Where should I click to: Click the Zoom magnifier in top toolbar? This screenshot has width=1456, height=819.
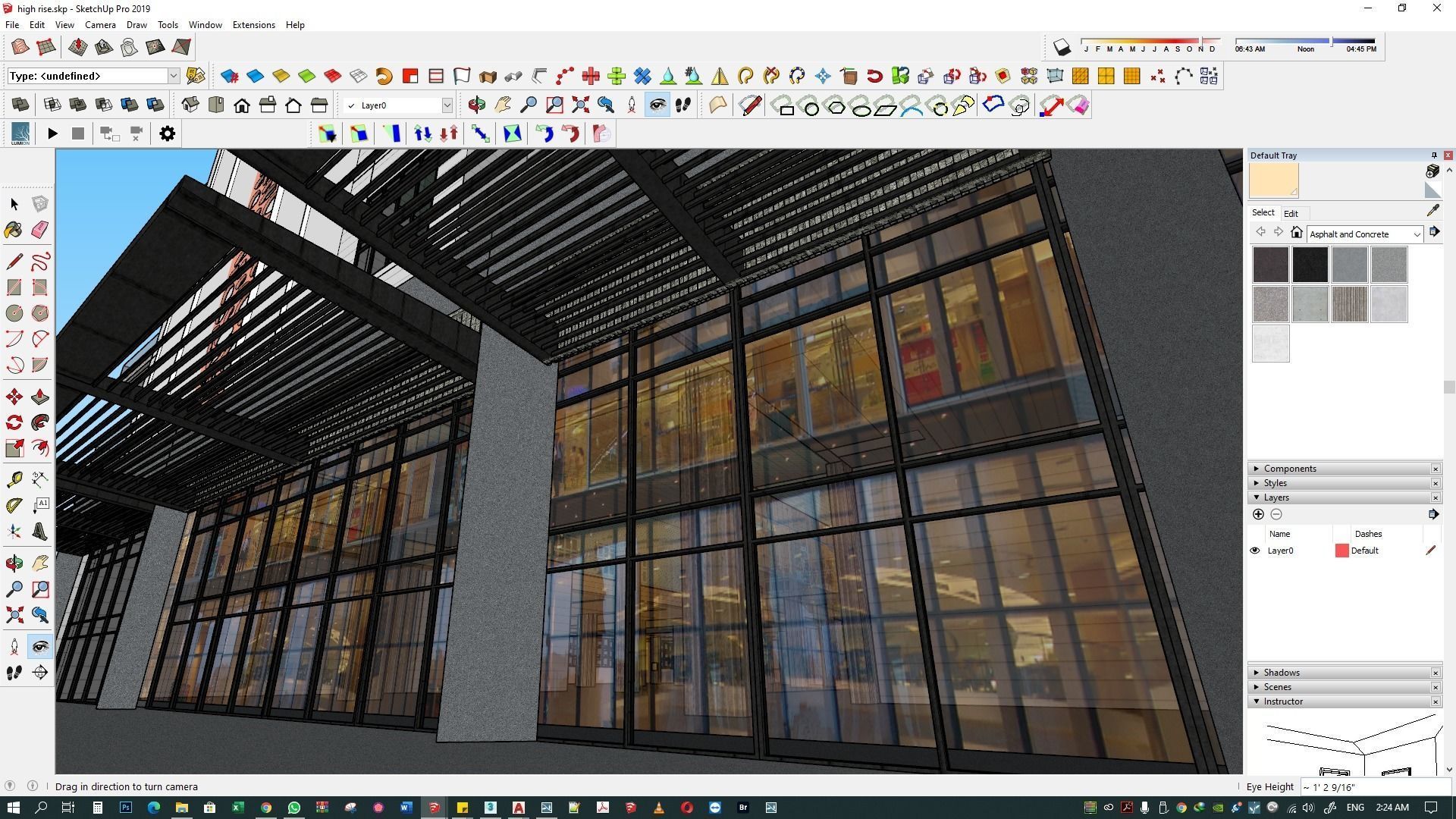pyautogui.click(x=529, y=105)
